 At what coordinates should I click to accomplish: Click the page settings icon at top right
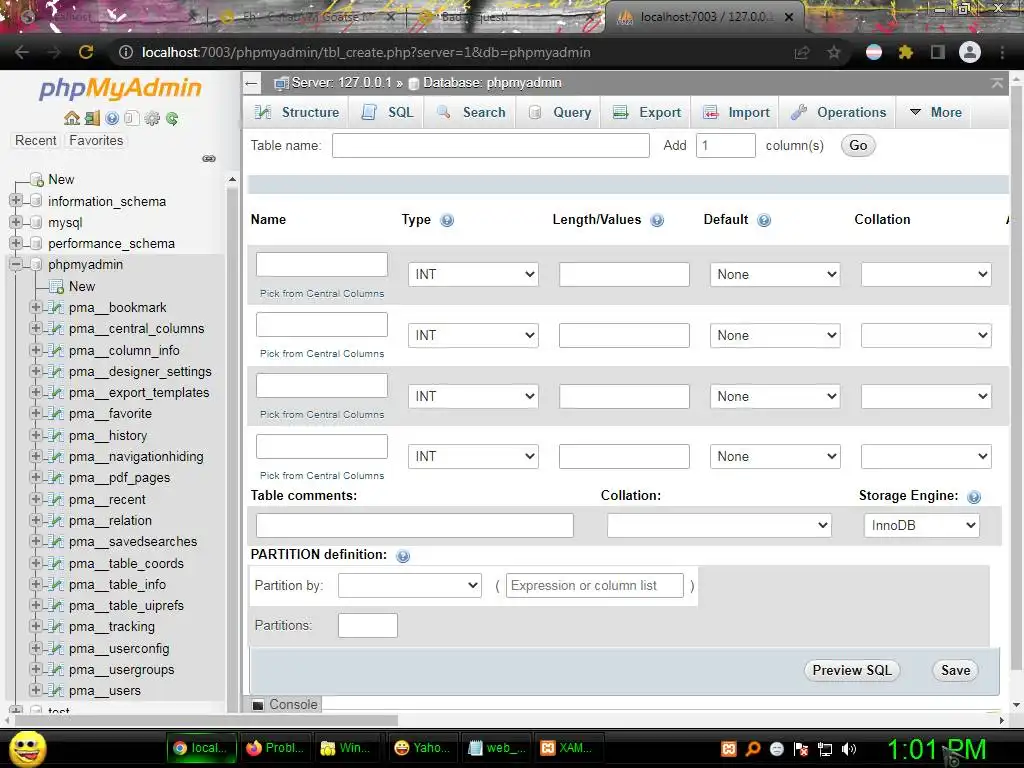click(x=997, y=83)
